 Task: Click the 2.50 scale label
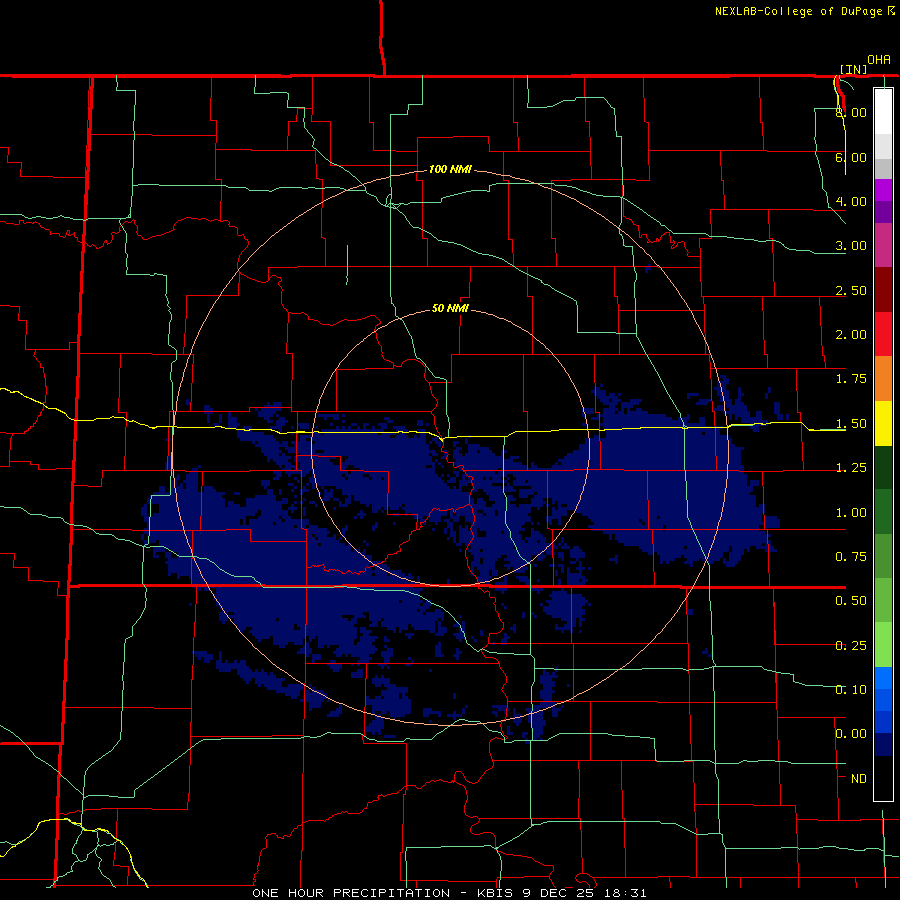click(x=851, y=290)
